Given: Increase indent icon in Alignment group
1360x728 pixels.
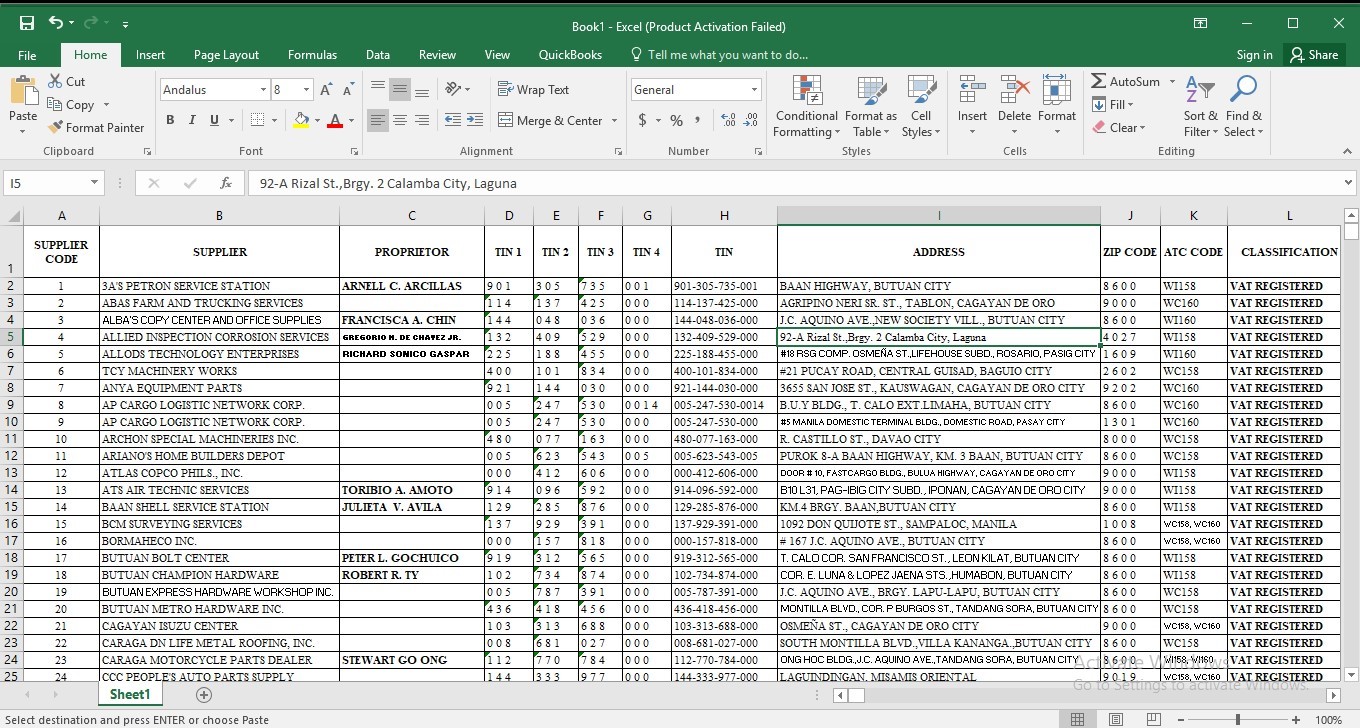Looking at the screenshot, I should [474, 120].
